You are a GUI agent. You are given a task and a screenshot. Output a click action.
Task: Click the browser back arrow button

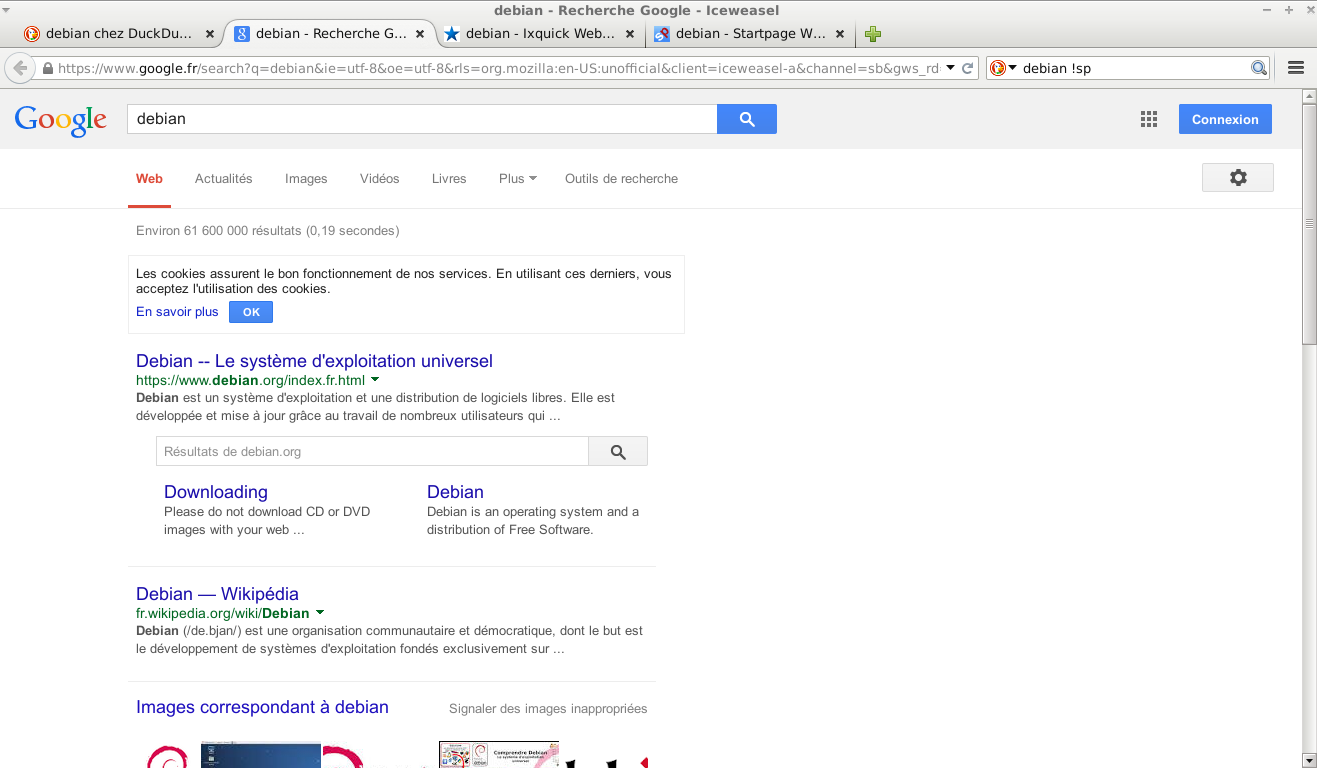(19, 68)
